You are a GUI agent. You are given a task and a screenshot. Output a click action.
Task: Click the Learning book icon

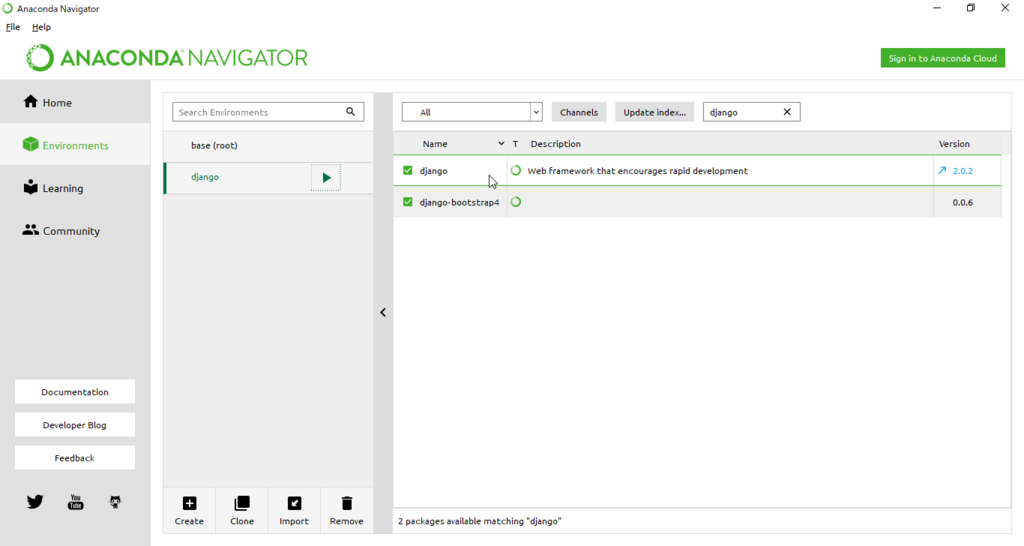(x=31, y=187)
